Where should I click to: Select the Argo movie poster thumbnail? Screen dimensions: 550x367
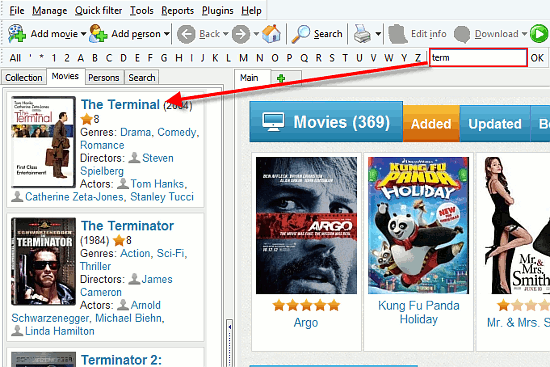(x=306, y=225)
